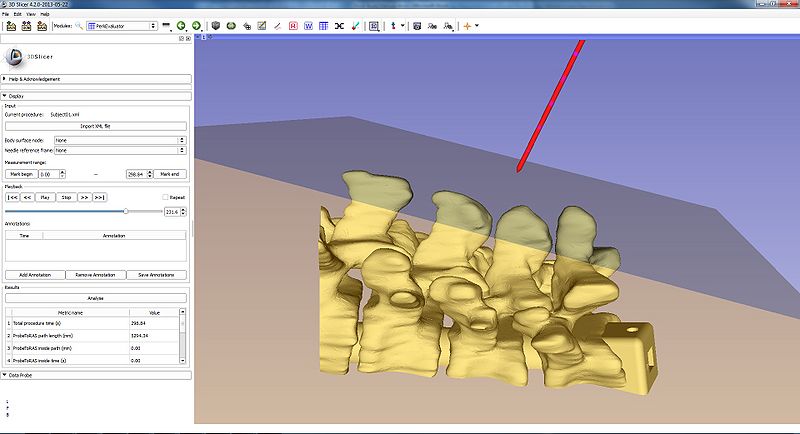Open the View menu
The image size is (800, 434).
coord(31,14)
